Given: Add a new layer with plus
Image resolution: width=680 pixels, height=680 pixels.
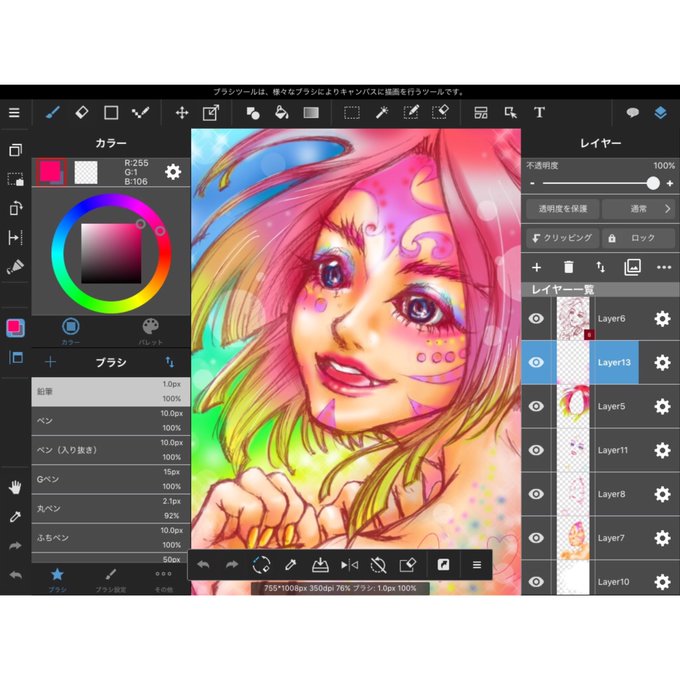Looking at the screenshot, I should [536, 267].
